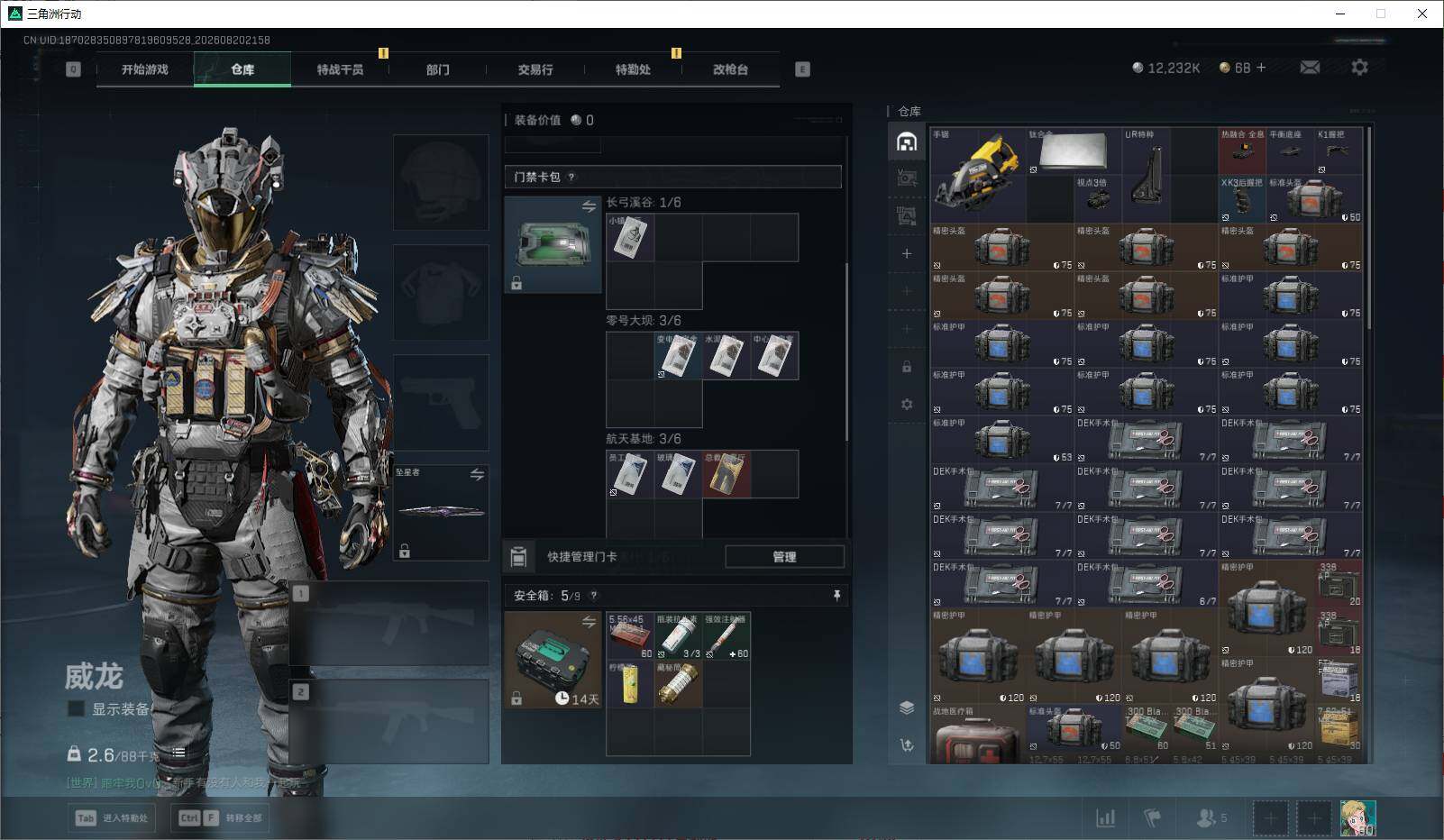Select the gold keycard under 航天基地
This screenshot has width=1444, height=840.
tap(727, 474)
